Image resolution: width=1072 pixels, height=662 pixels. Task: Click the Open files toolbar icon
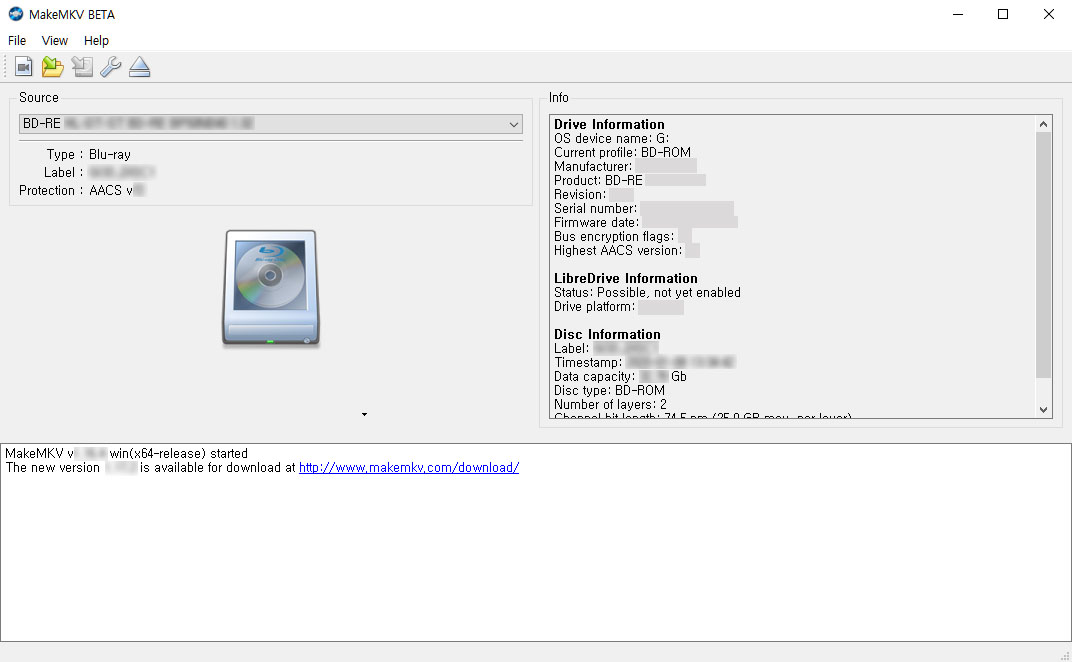[x=24, y=66]
